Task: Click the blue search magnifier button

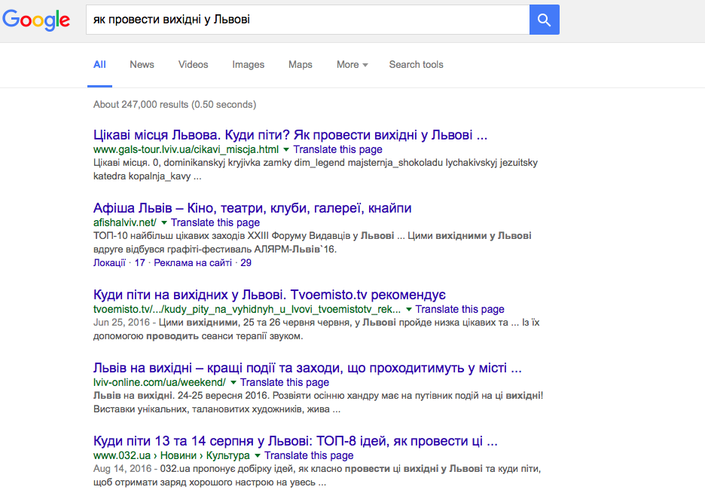Action: (544, 20)
